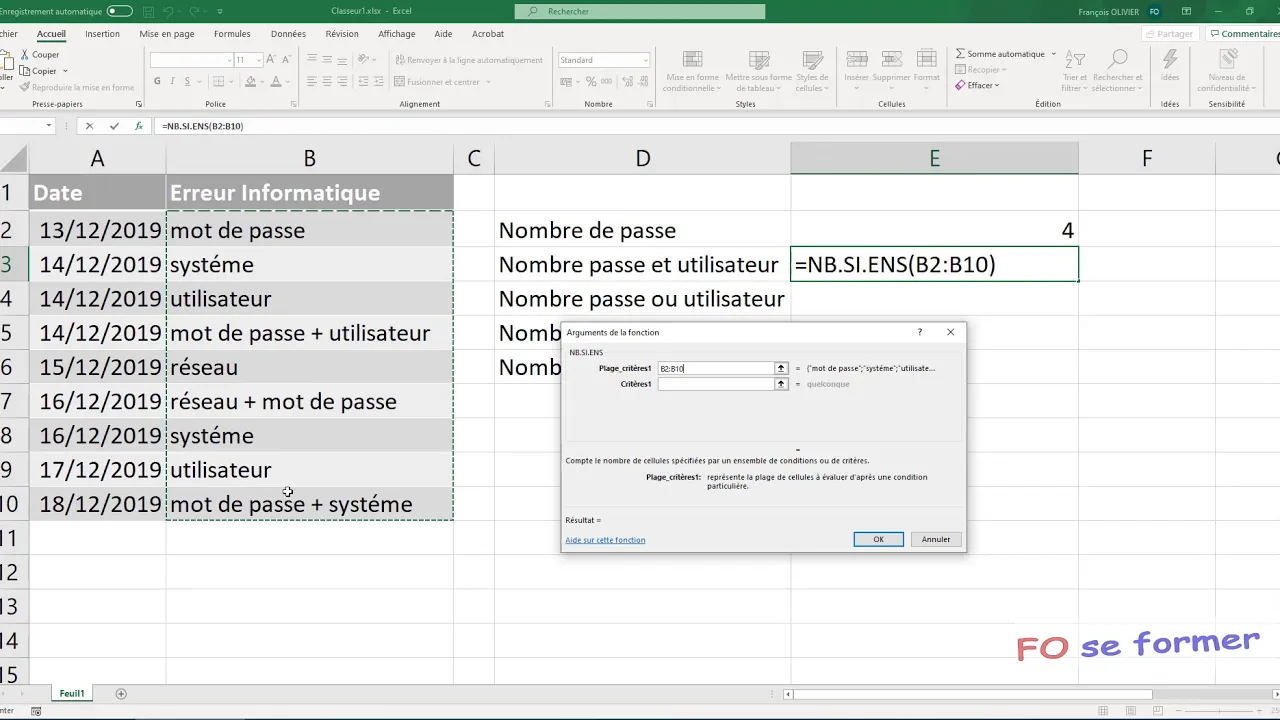This screenshot has width=1280, height=720.
Task: Click OK in Arguments de la fonction
Action: pyautogui.click(x=878, y=539)
